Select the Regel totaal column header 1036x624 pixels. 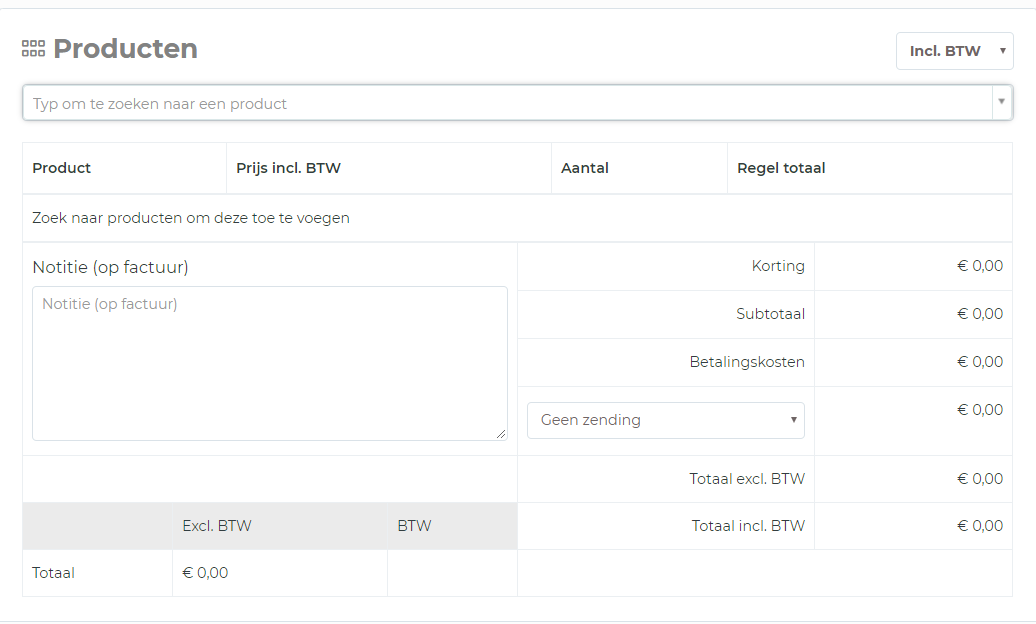781,168
